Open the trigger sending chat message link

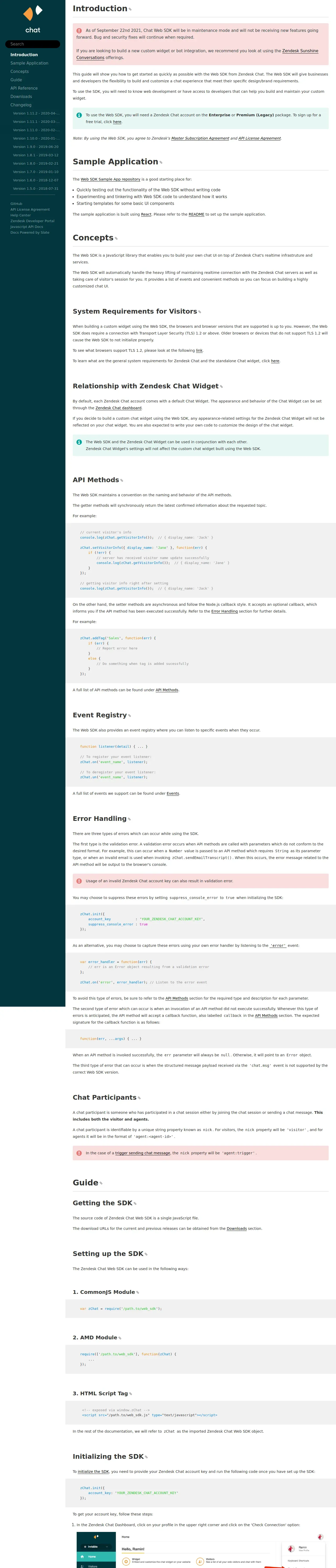[143, 1153]
